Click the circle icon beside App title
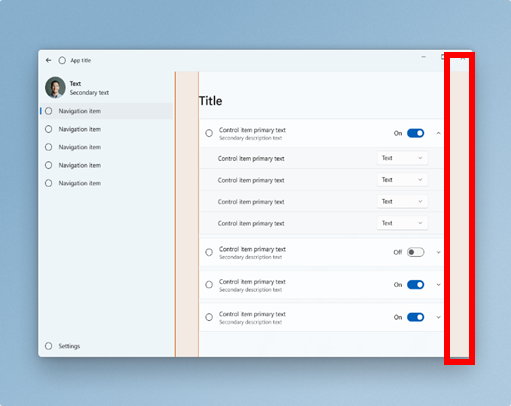511x406 pixels. tap(62, 60)
